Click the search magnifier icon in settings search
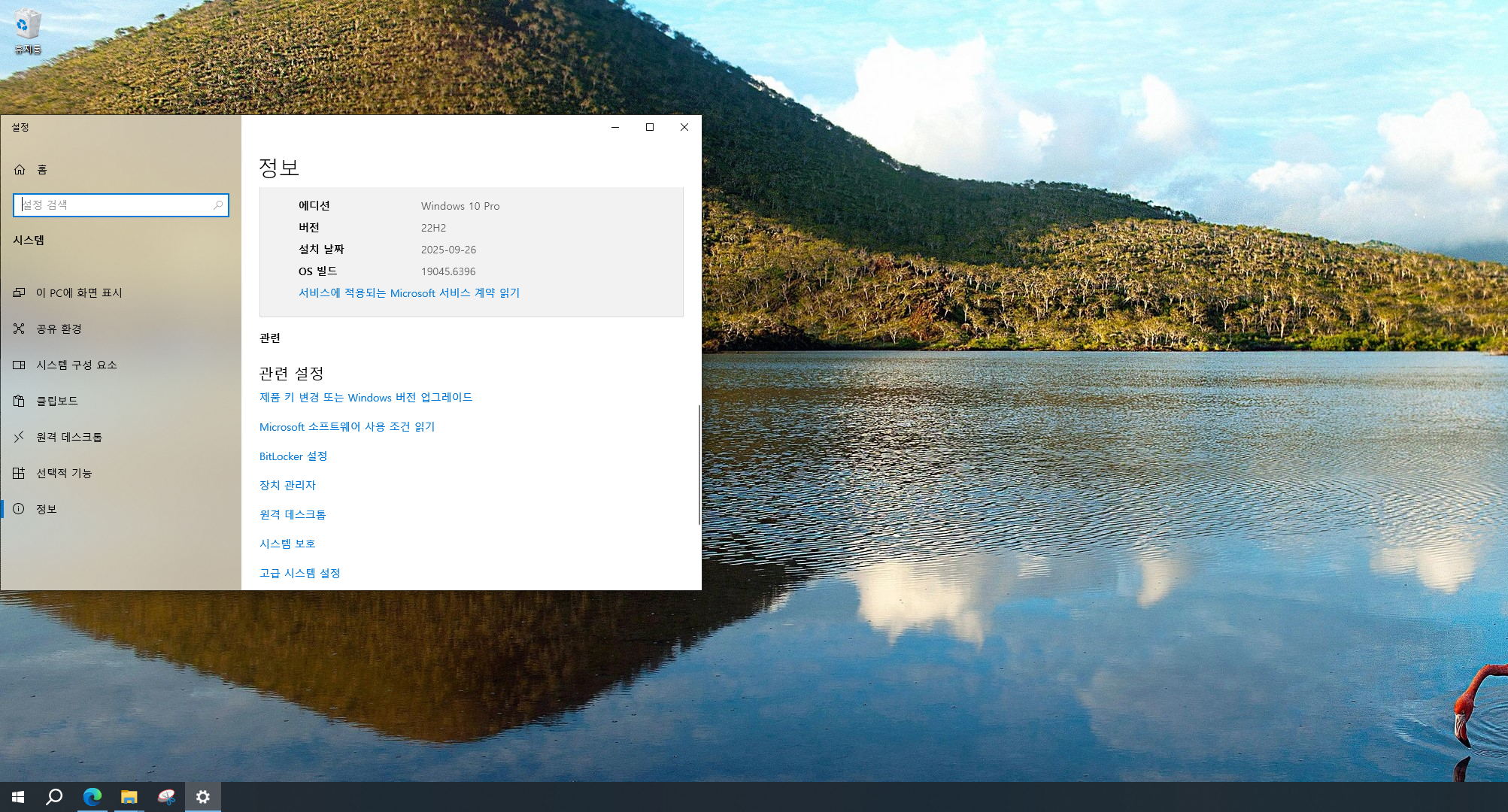 coord(218,205)
